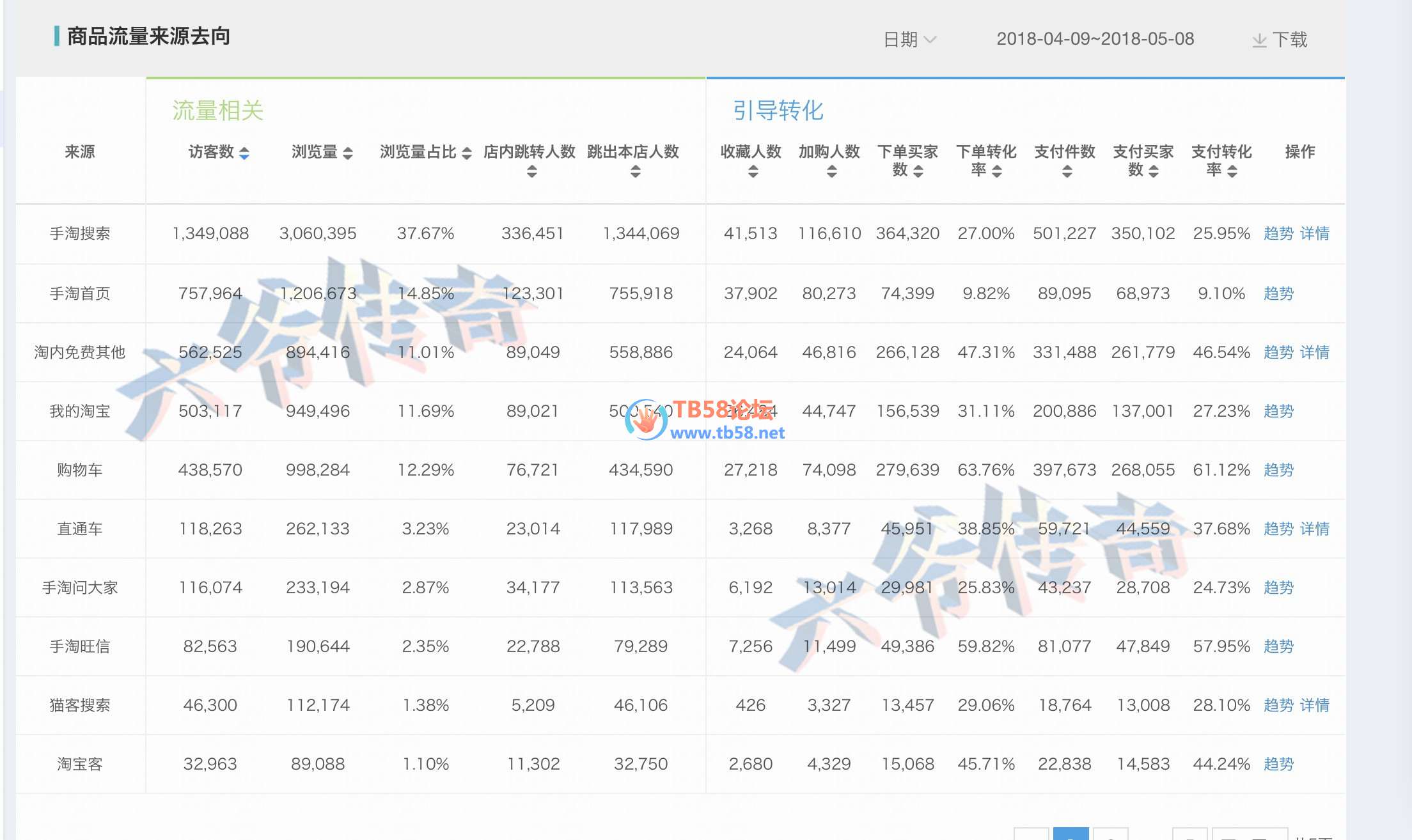
Task: Open 趋势 link for 购物车 row
Action: pos(1278,470)
